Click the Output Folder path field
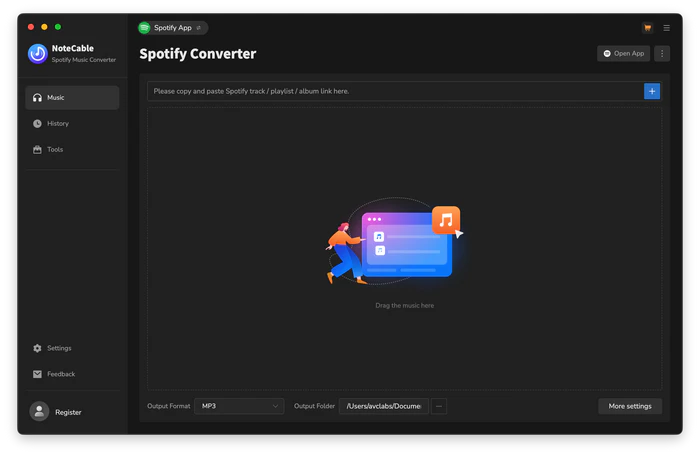The image size is (700, 456). coord(384,406)
